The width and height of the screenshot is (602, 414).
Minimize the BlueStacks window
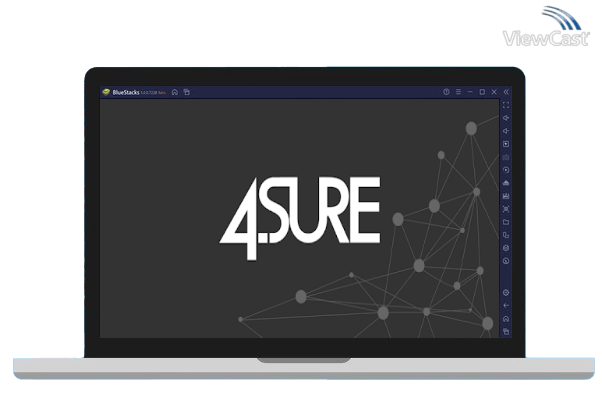point(470,92)
